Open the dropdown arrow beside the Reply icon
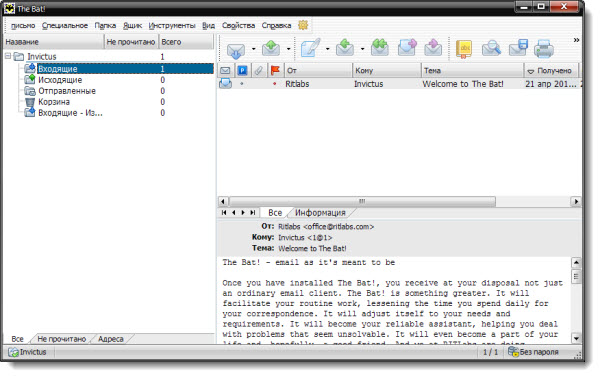The image size is (600, 377). click(x=362, y=49)
